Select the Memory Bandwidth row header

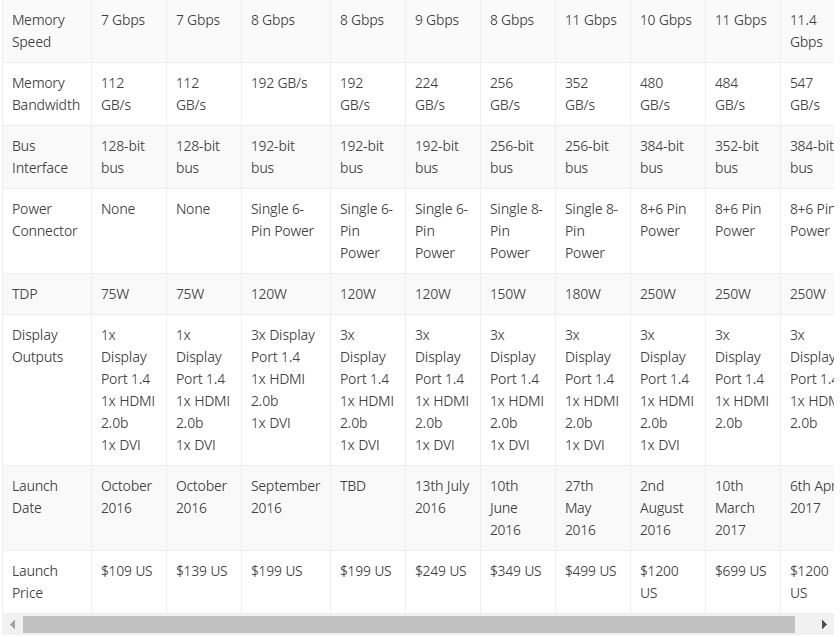click(46, 94)
